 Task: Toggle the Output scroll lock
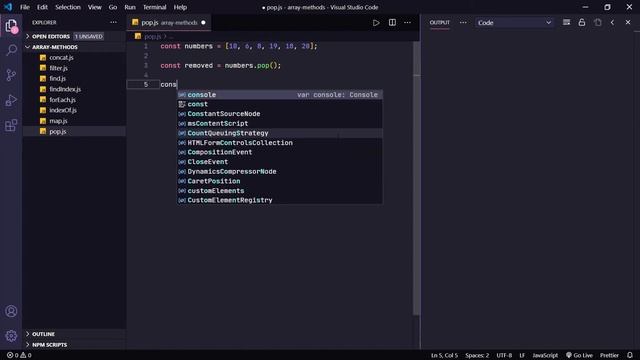click(582, 22)
